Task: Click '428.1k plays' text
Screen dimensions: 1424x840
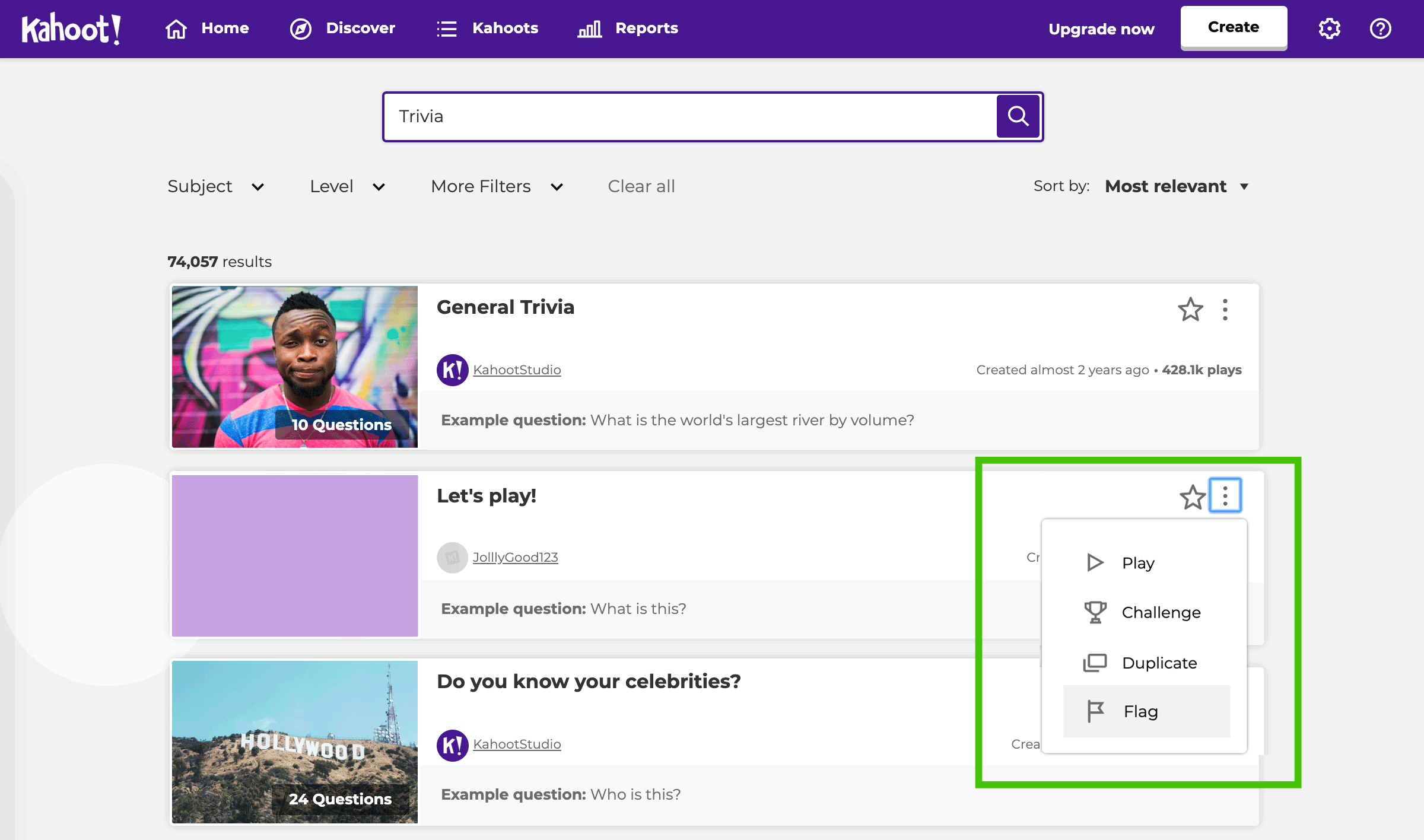Action: click(x=1201, y=370)
